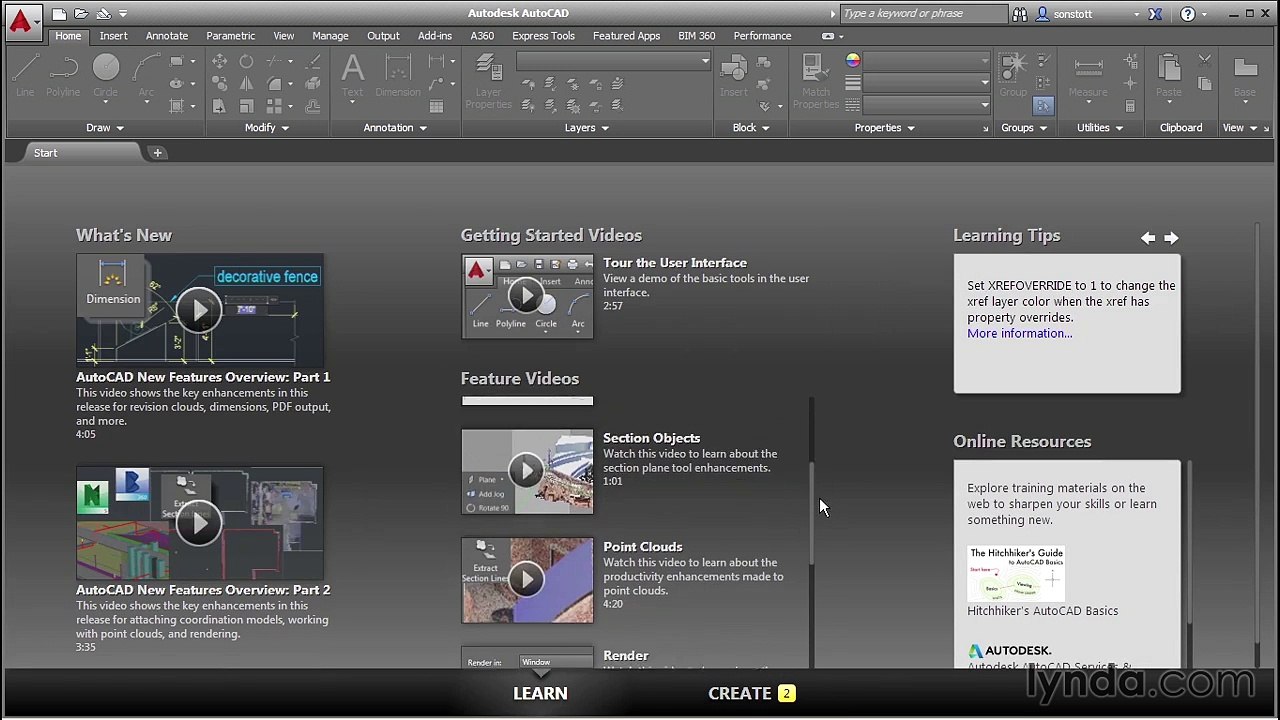The image size is (1280, 720).
Task: Click the object color wheel swatch
Action: (x=853, y=61)
